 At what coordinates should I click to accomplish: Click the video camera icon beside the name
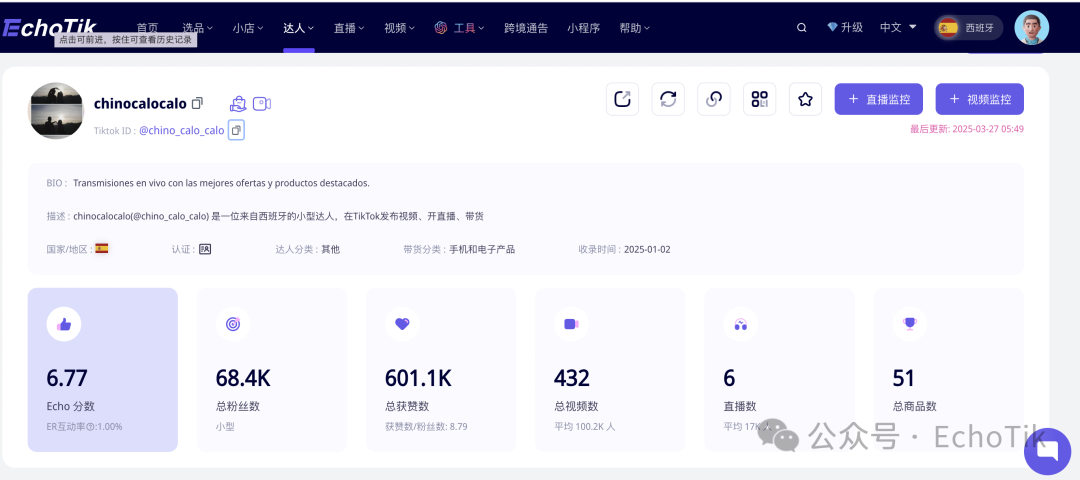[262, 103]
